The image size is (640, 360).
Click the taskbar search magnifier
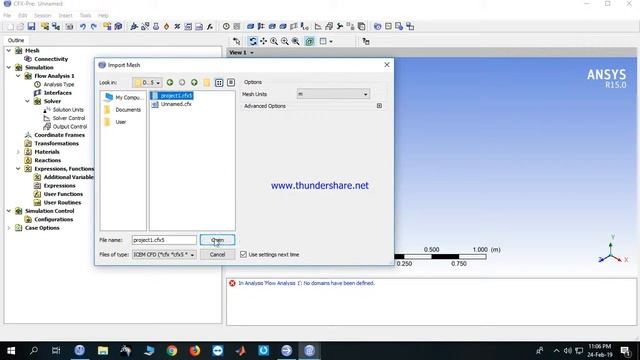[34, 351]
